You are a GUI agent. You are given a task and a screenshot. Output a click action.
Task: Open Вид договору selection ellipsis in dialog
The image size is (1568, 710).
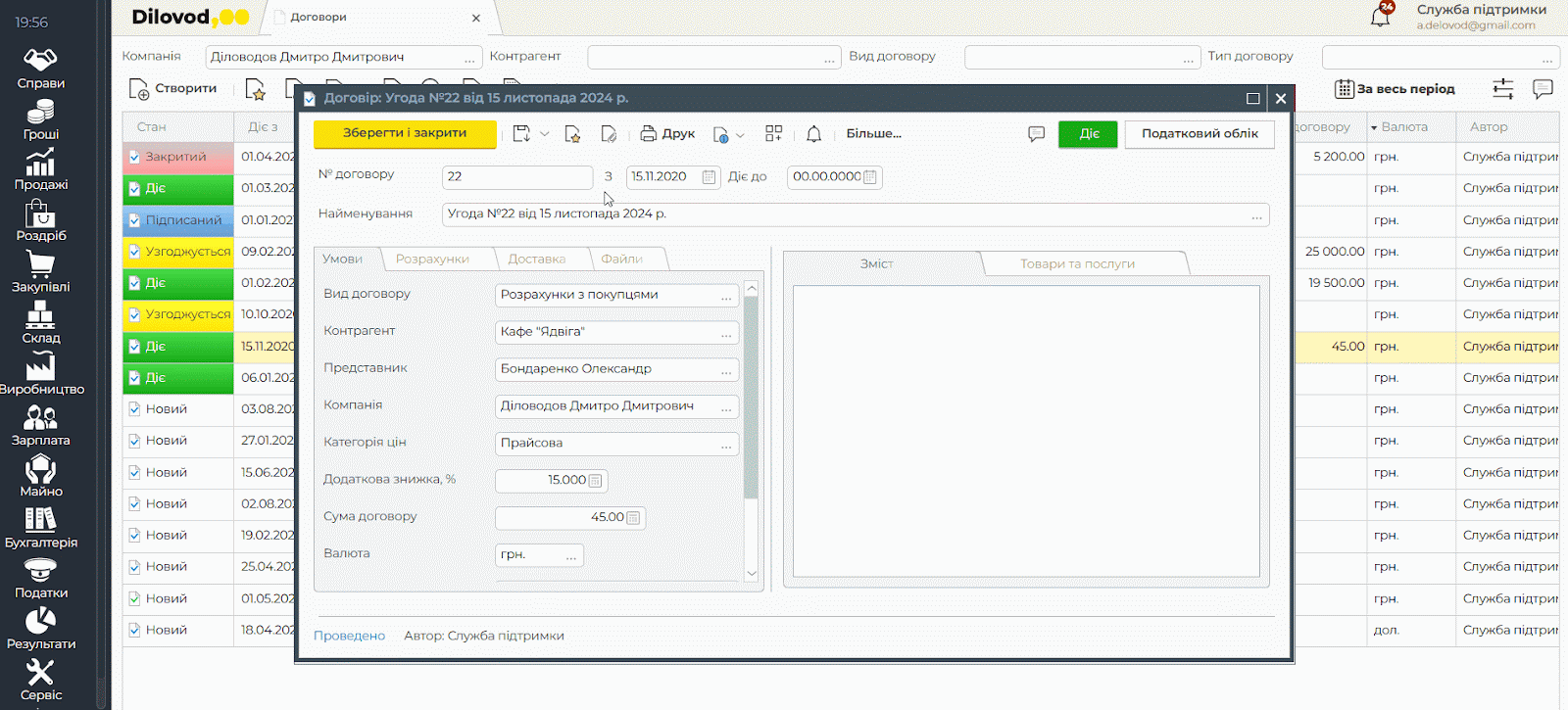click(726, 296)
